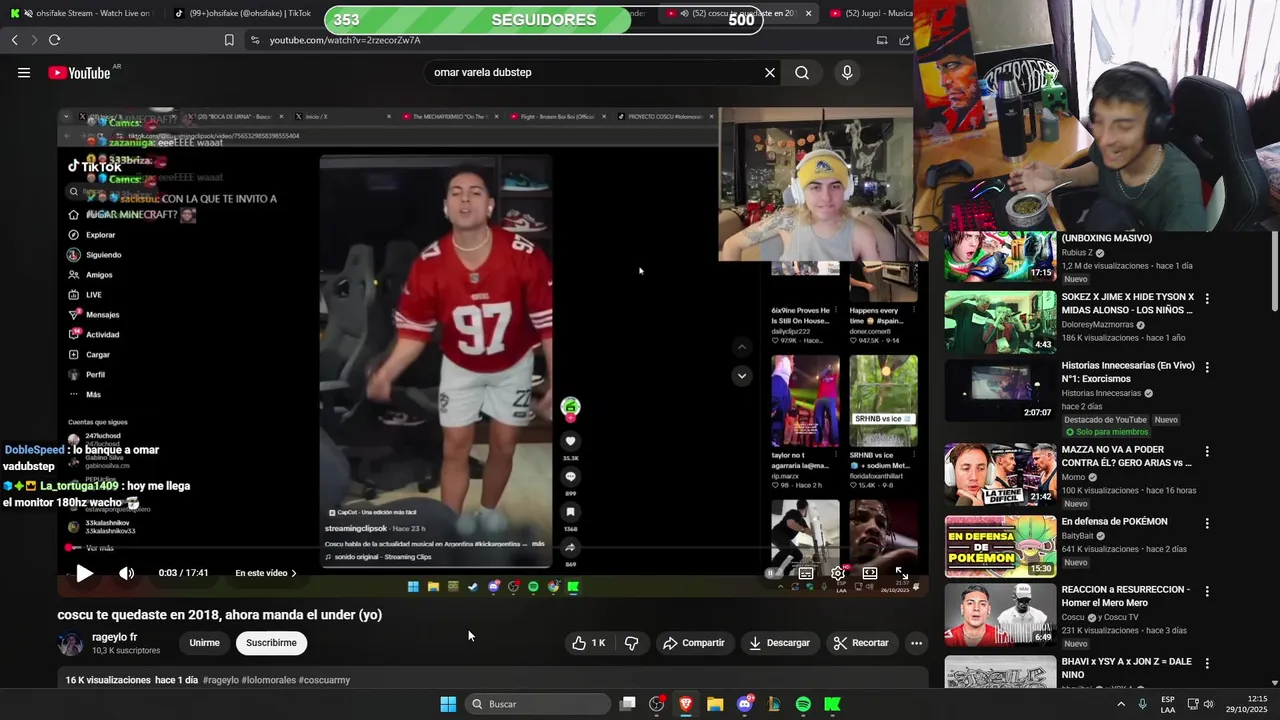Image resolution: width=1280 pixels, height=720 pixels.
Task: Close the coscu te quedaste tab
Action: (808, 13)
